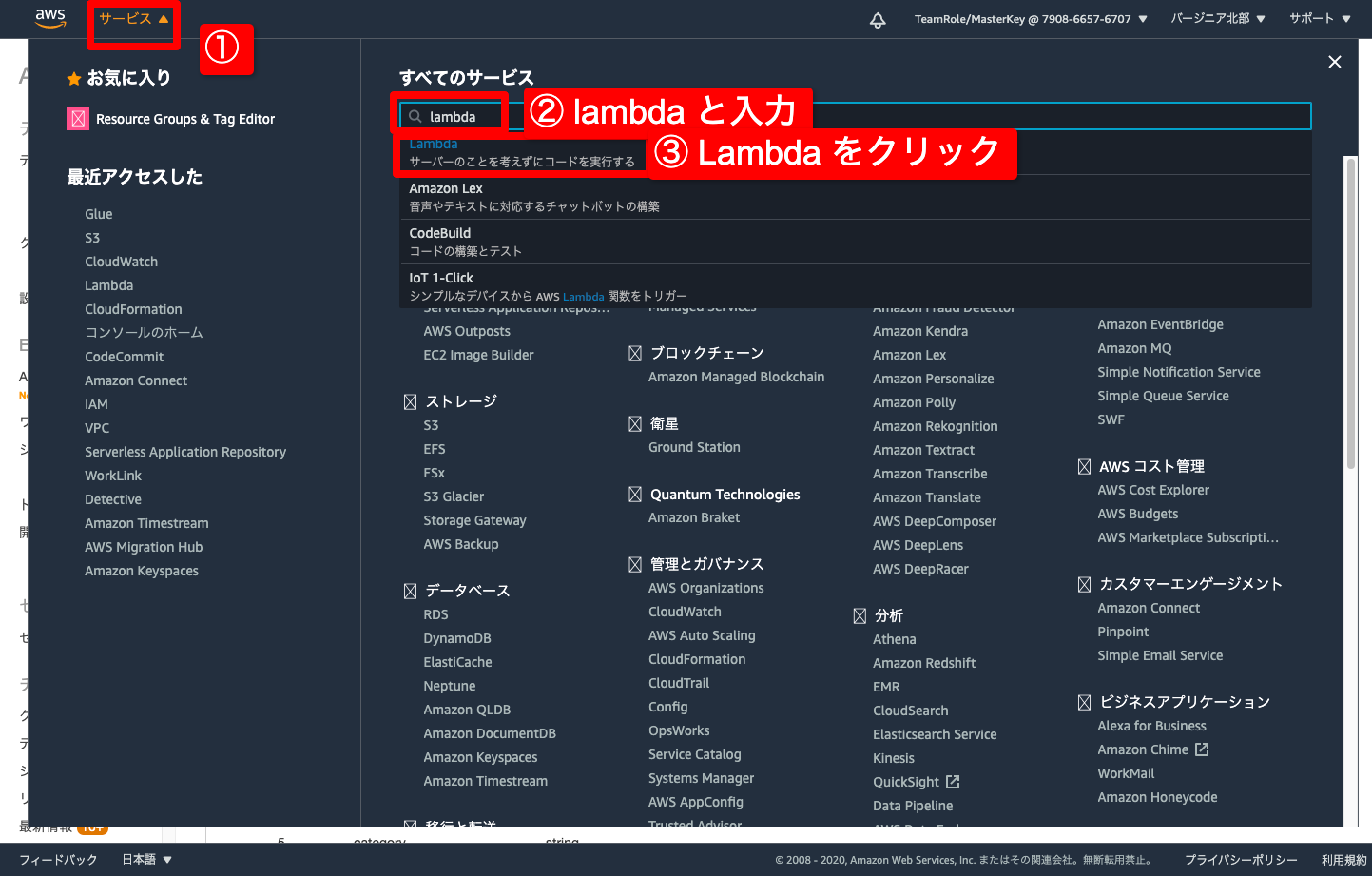Click Feedback in the footer

58,860
